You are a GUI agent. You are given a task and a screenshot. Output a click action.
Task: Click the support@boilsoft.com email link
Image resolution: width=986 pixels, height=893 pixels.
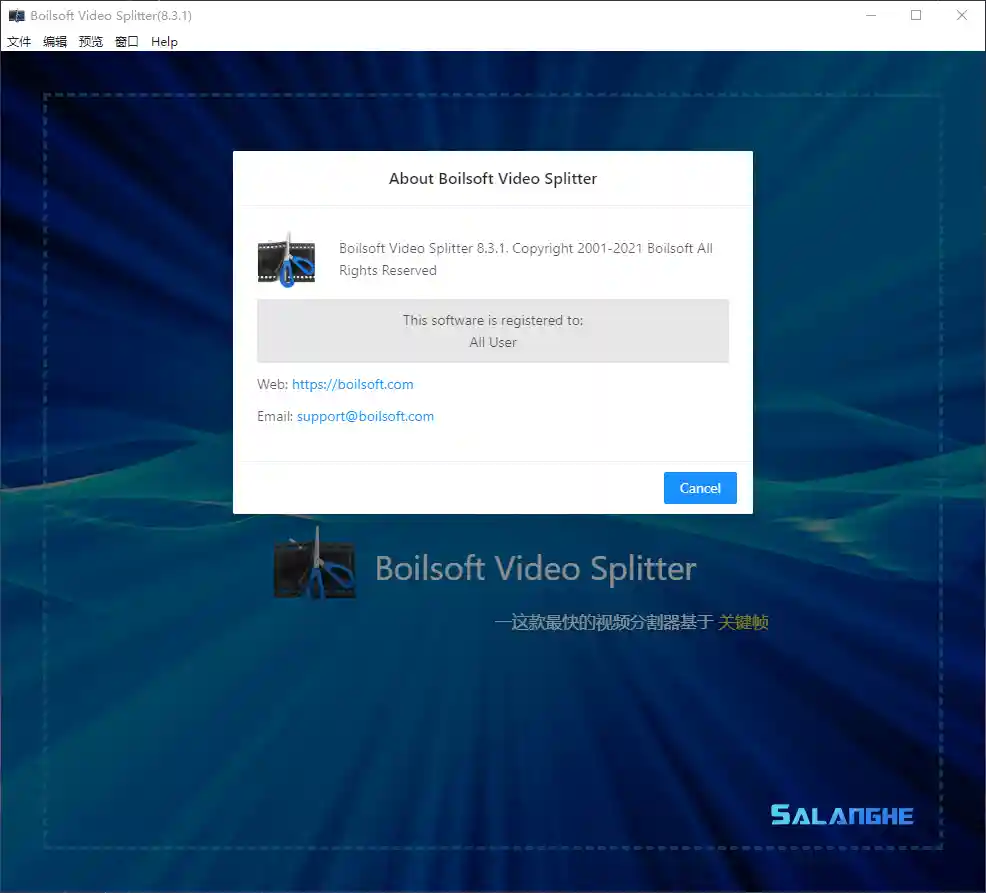[x=365, y=416]
